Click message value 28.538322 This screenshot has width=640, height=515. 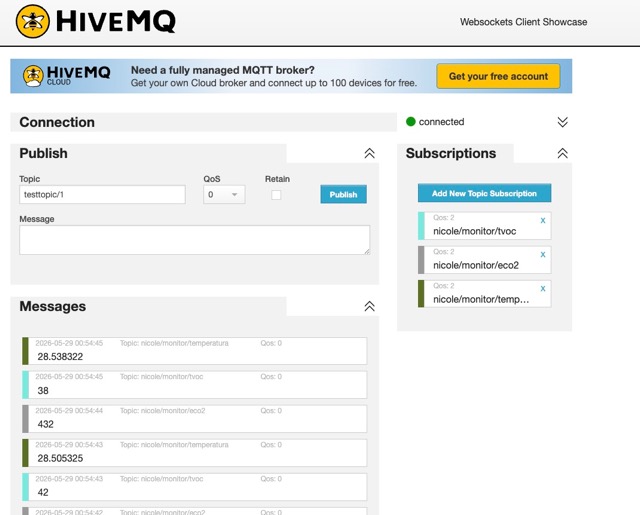(x=60, y=357)
